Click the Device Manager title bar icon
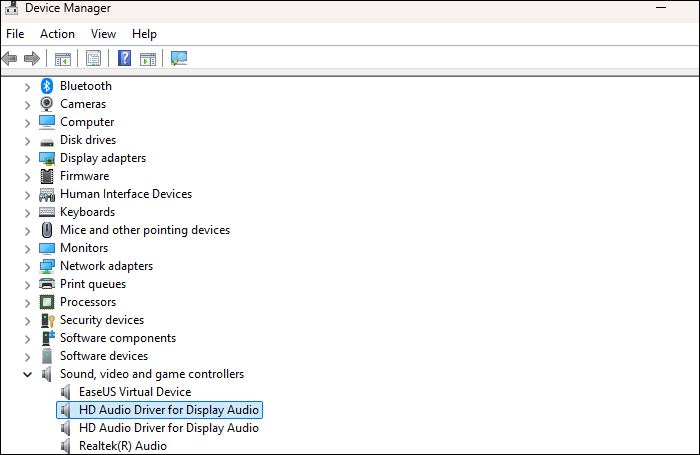Screen dimensions: 700x455 tap(12, 8)
